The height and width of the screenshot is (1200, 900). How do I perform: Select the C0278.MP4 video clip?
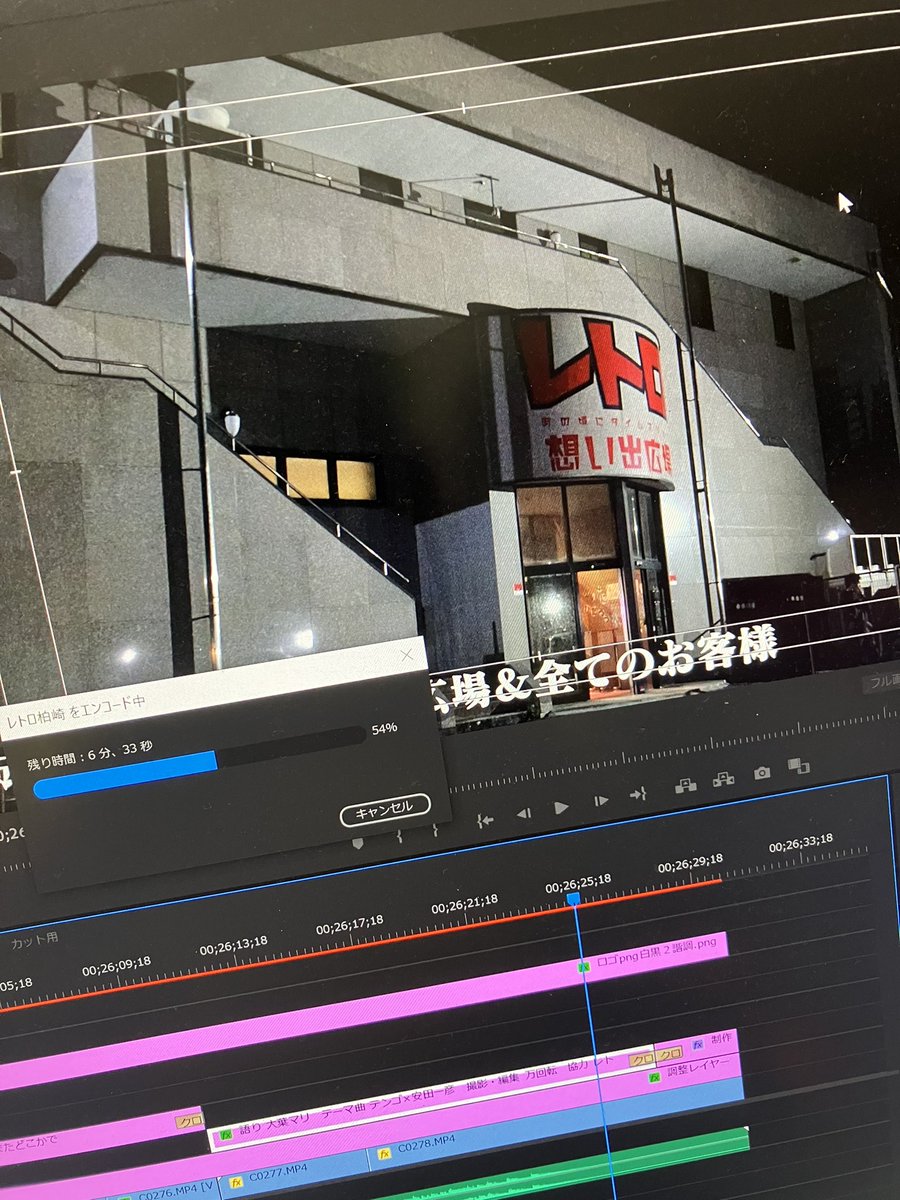(555, 1123)
